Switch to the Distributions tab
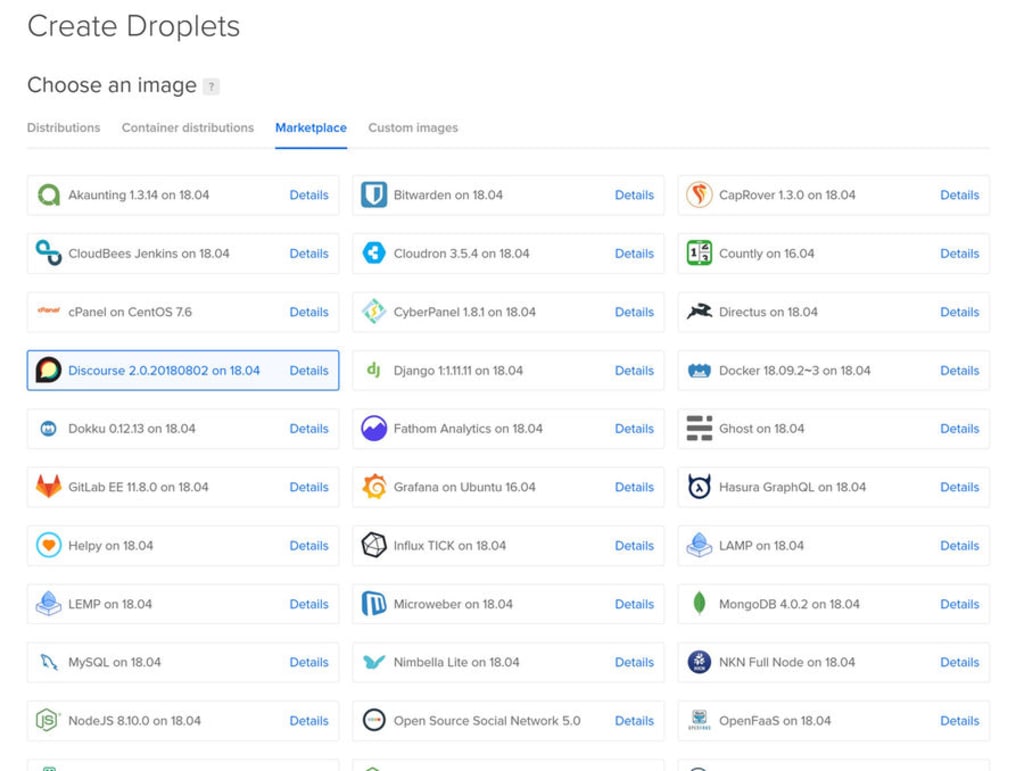 63,127
